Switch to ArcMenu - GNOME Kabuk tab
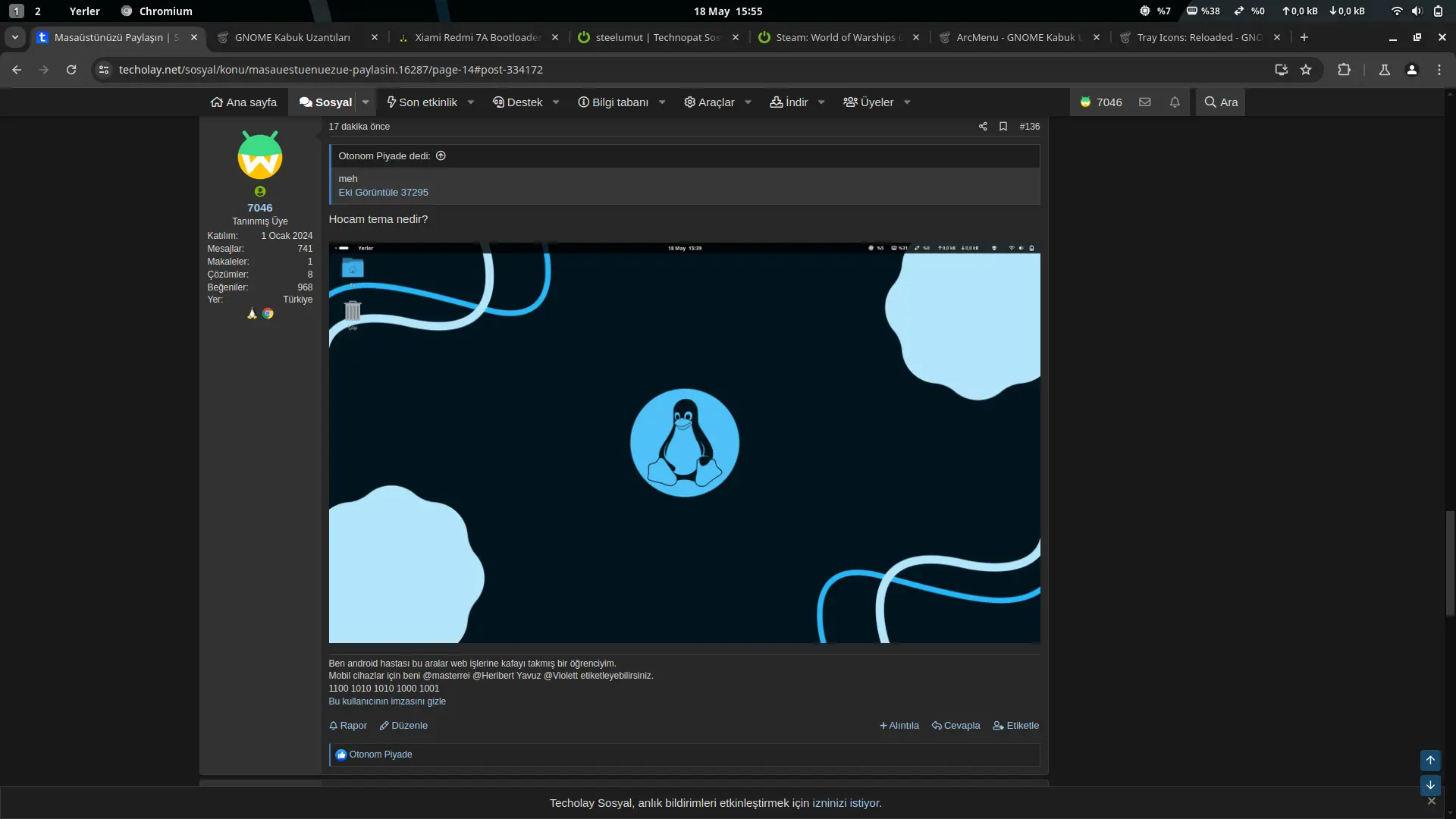The height and width of the screenshot is (819, 1456). (x=1018, y=37)
